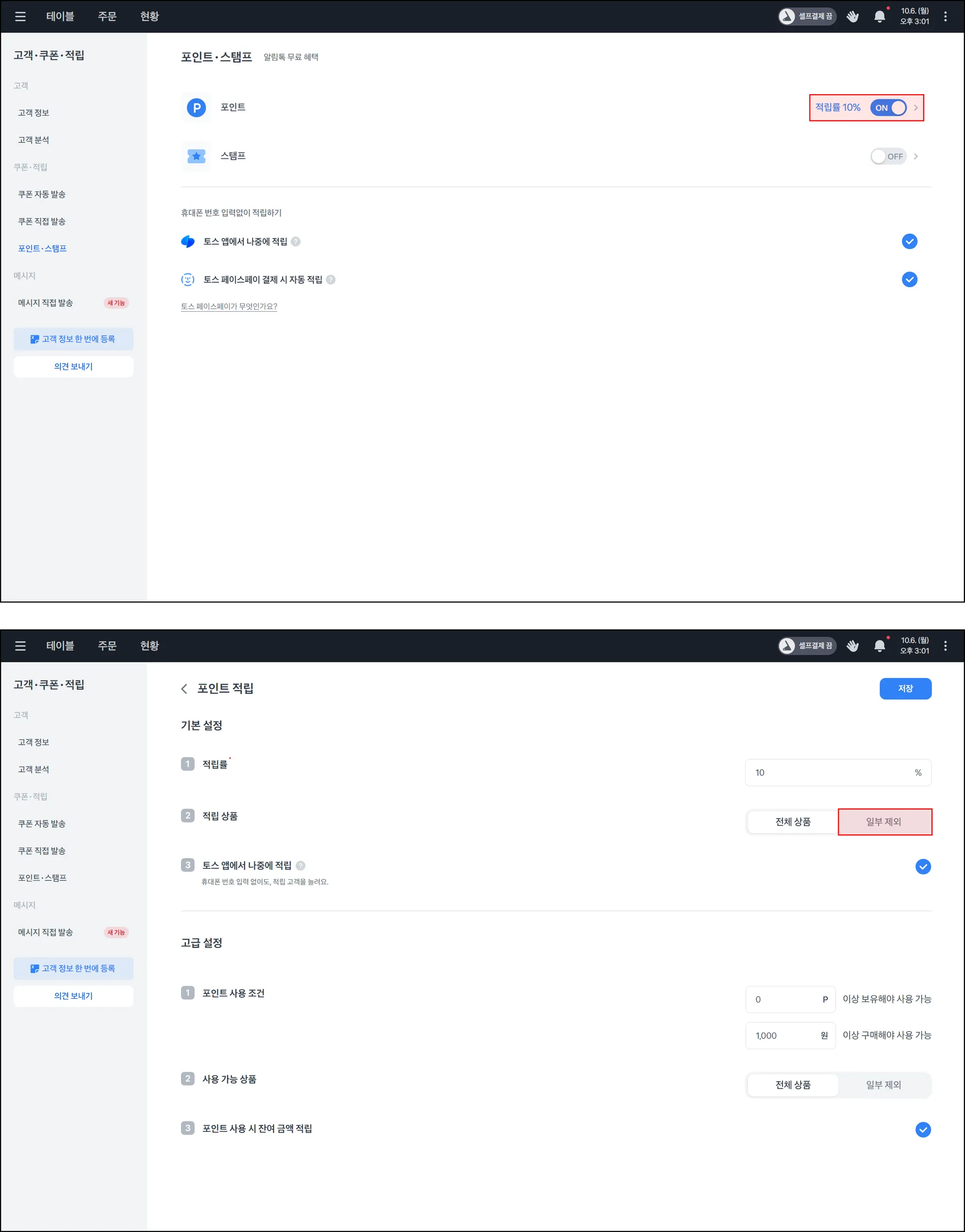Select 전체 상품 for 적립 상품
Viewport: 965px width, 1232px height.
point(793,821)
